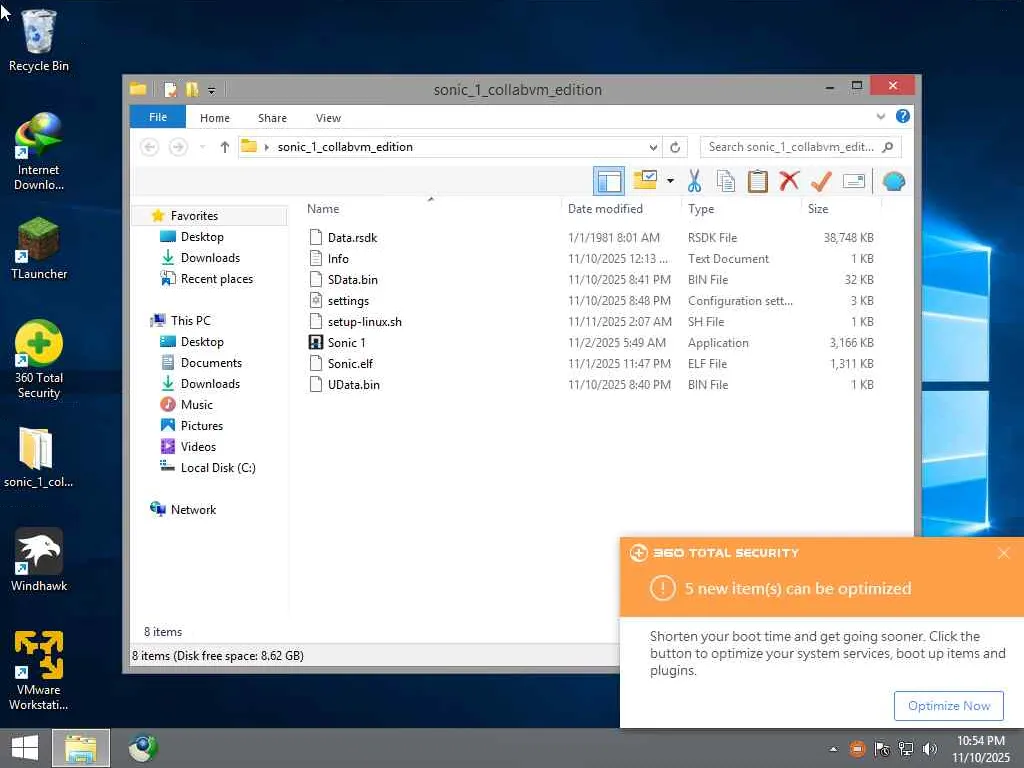Toggle the preview pane layout icon
Image resolution: width=1024 pixels, height=768 pixels.
coord(608,181)
